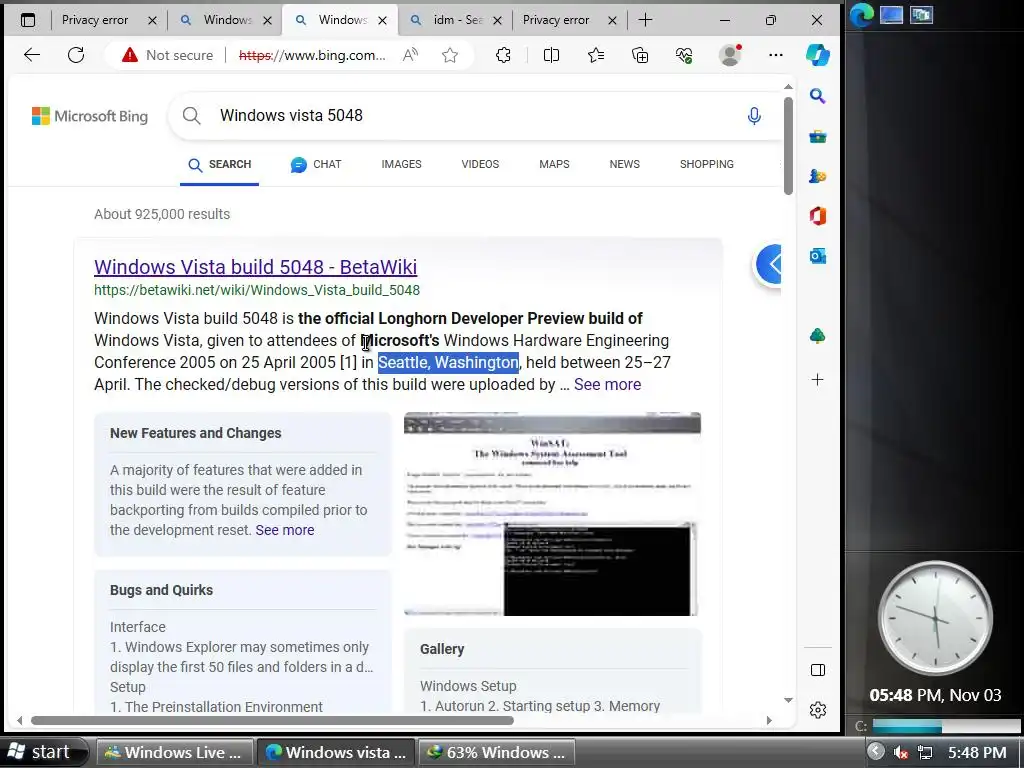Viewport: 1024px width, 768px height.
Task: Click the betawiki.net green URL
Action: 257,290
